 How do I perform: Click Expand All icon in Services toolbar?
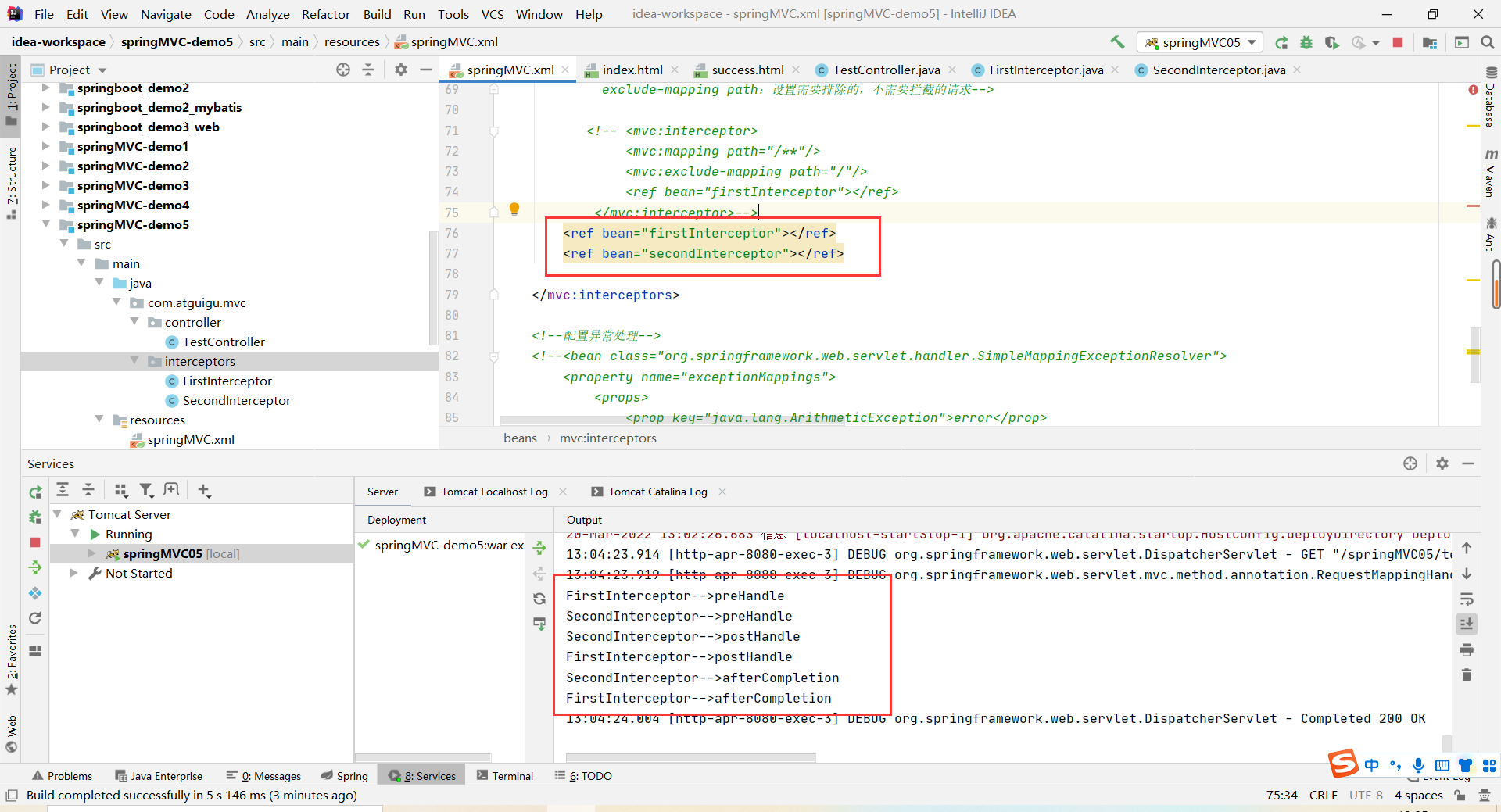tap(63, 490)
